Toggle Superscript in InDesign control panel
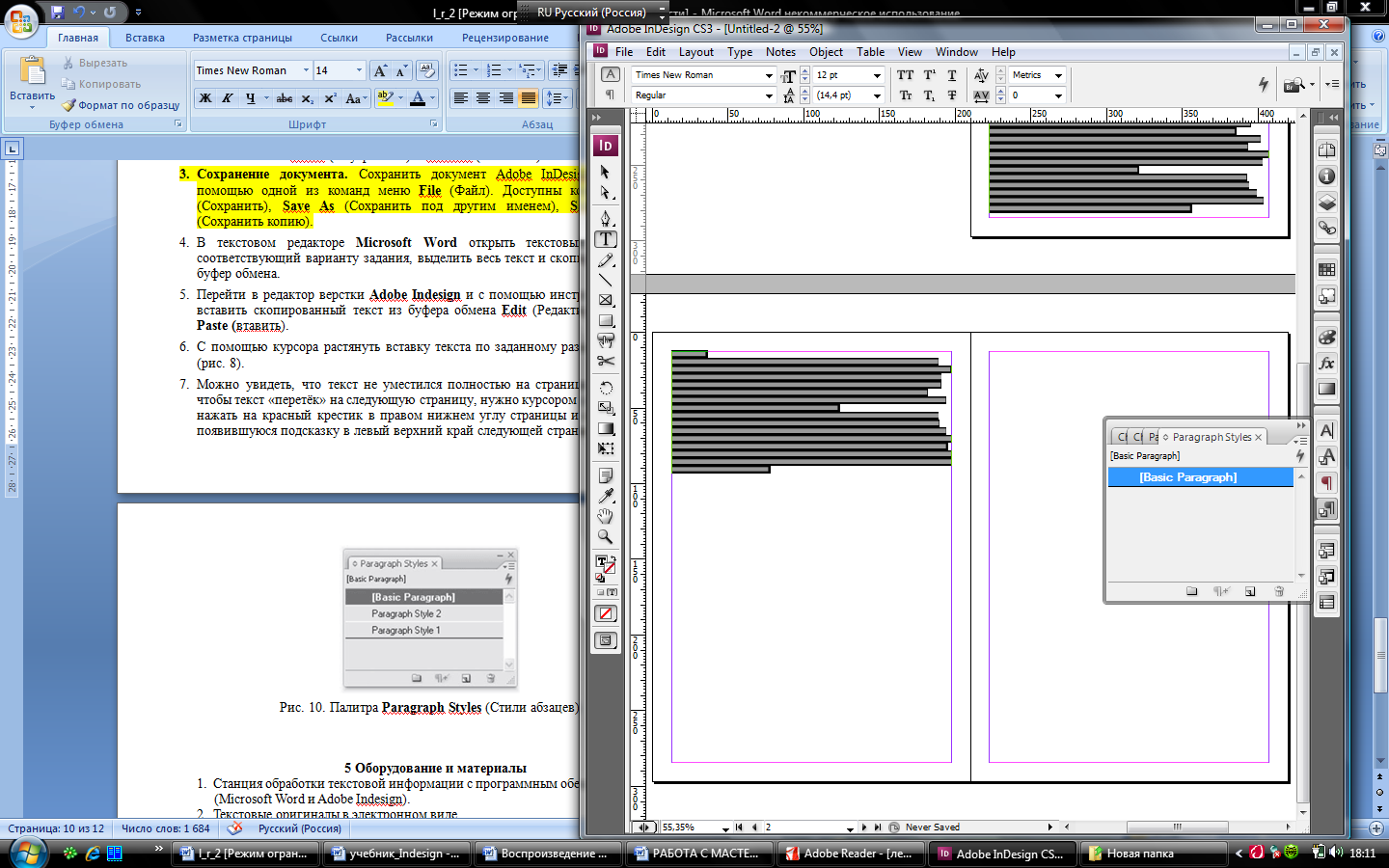This screenshot has height=868, width=1389. [x=929, y=74]
